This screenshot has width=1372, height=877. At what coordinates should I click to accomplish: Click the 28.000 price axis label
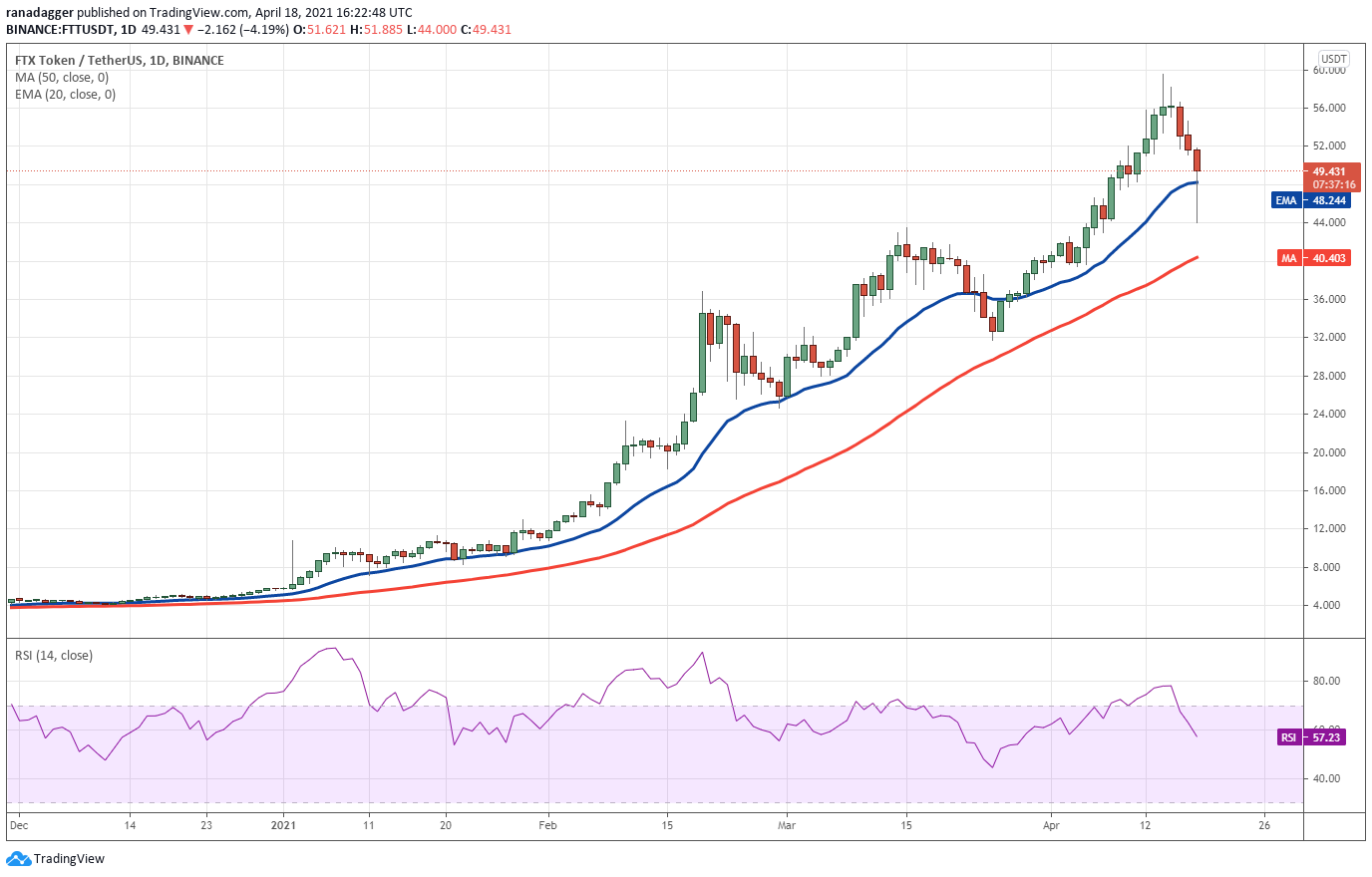click(1329, 376)
